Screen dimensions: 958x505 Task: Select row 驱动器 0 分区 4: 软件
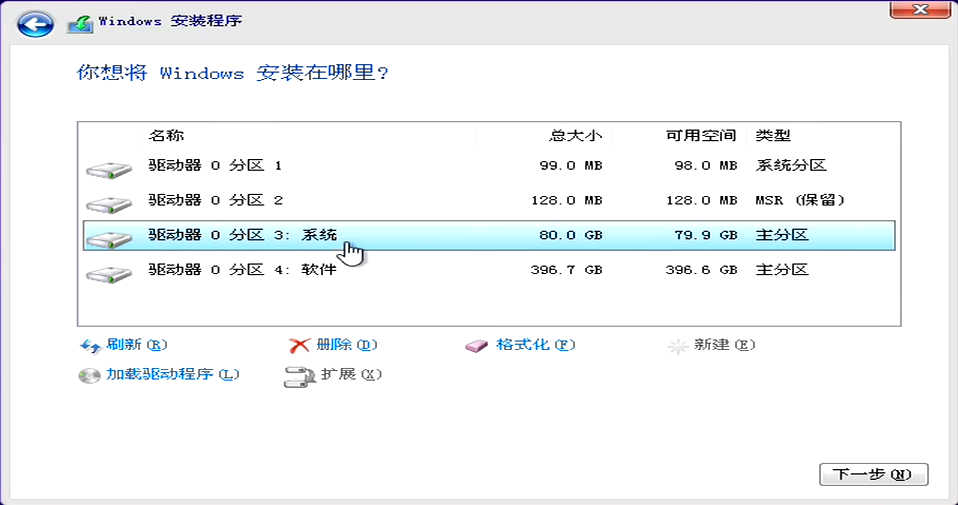tap(242, 270)
